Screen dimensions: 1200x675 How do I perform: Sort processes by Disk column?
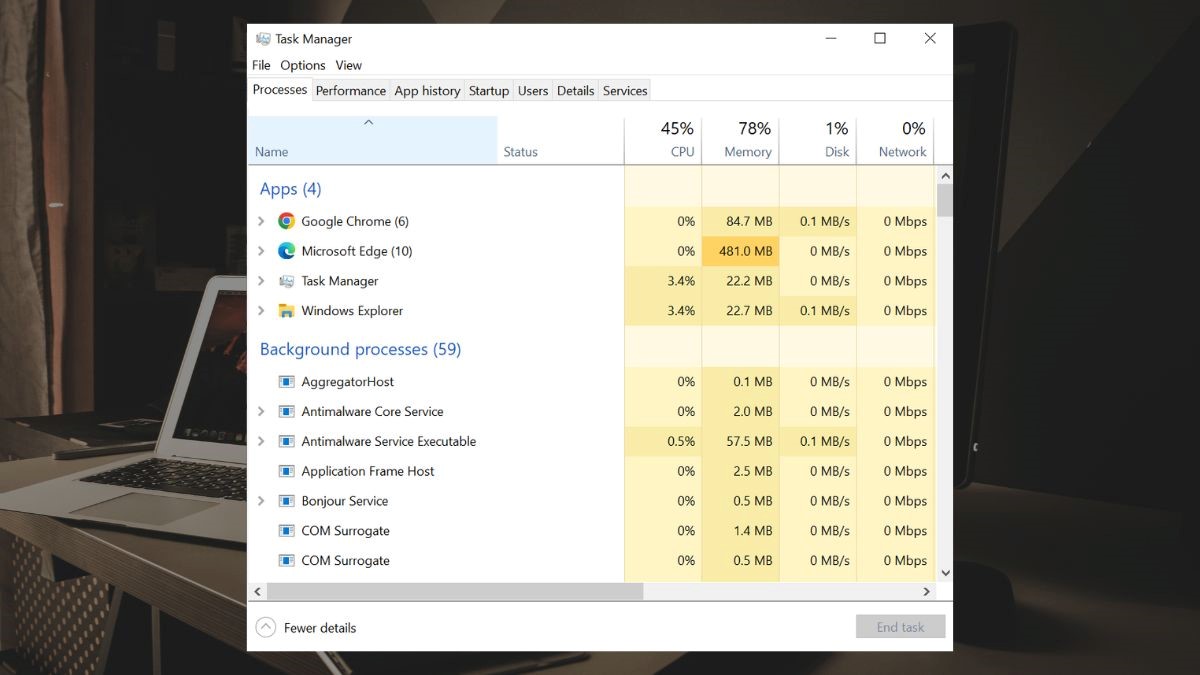point(818,140)
